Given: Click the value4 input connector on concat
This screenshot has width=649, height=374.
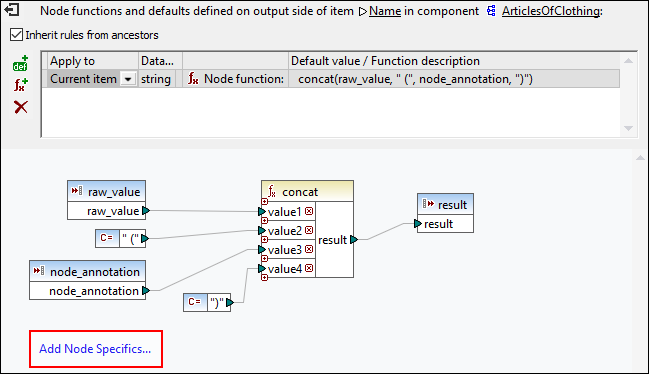Looking at the screenshot, I should click(x=262, y=269).
